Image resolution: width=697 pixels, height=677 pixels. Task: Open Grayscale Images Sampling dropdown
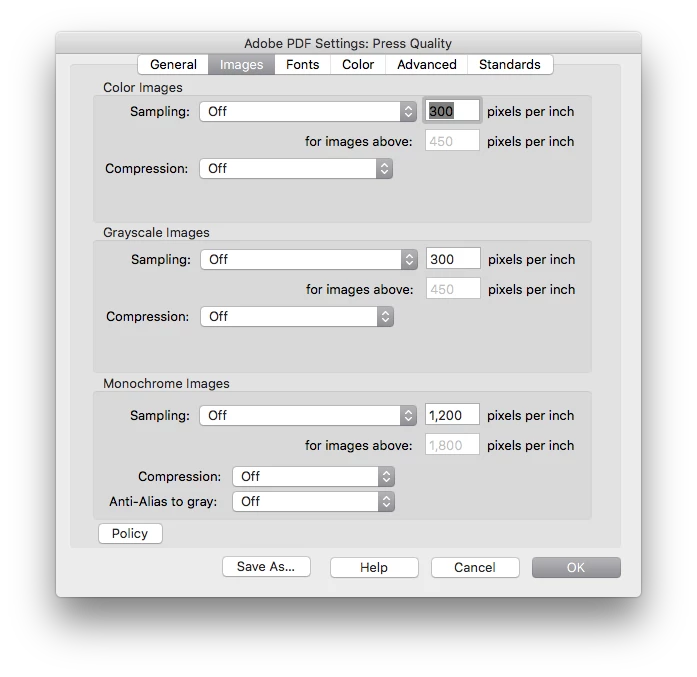(x=309, y=260)
